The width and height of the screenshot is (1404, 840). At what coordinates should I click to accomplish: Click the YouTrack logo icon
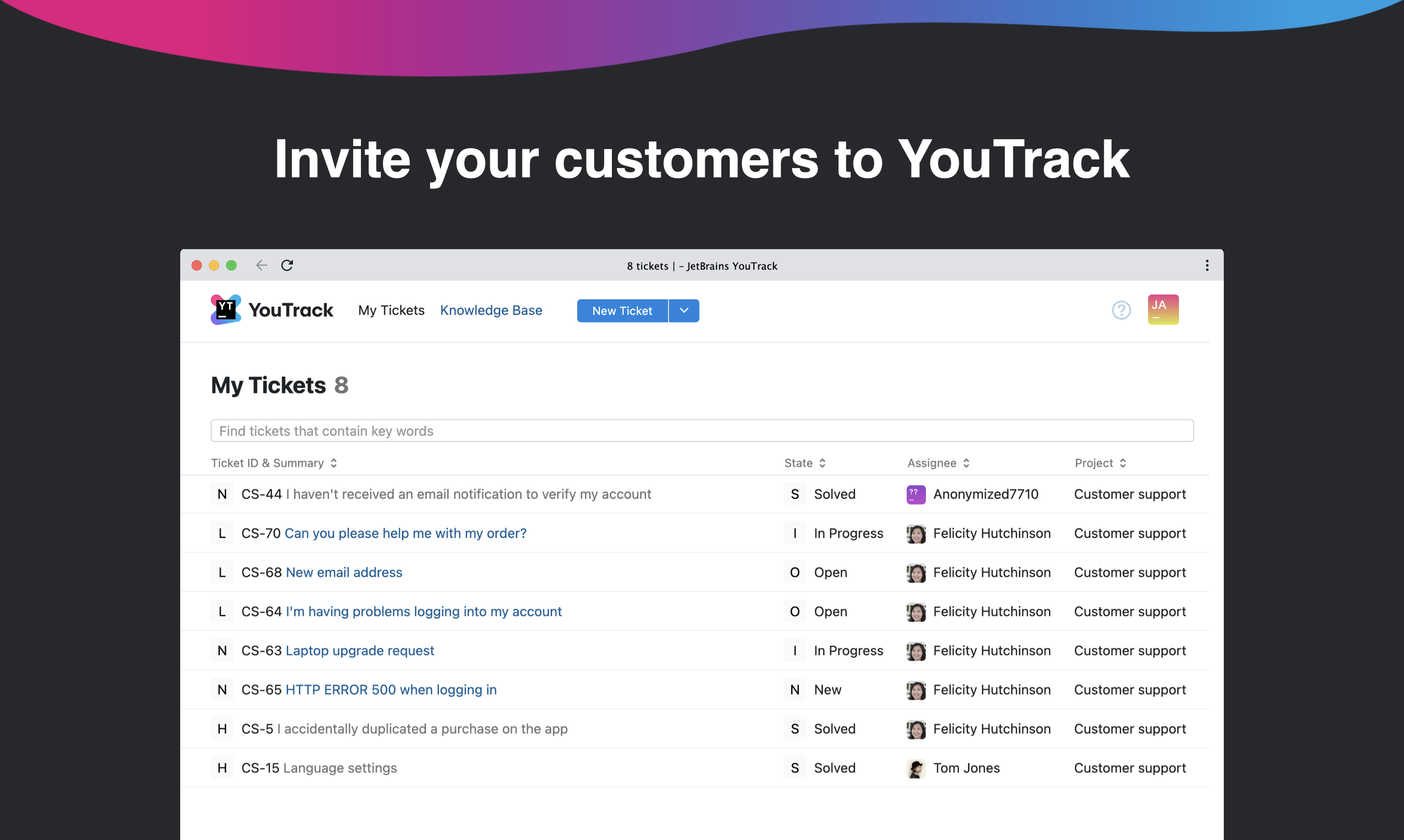click(x=226, y=309)
